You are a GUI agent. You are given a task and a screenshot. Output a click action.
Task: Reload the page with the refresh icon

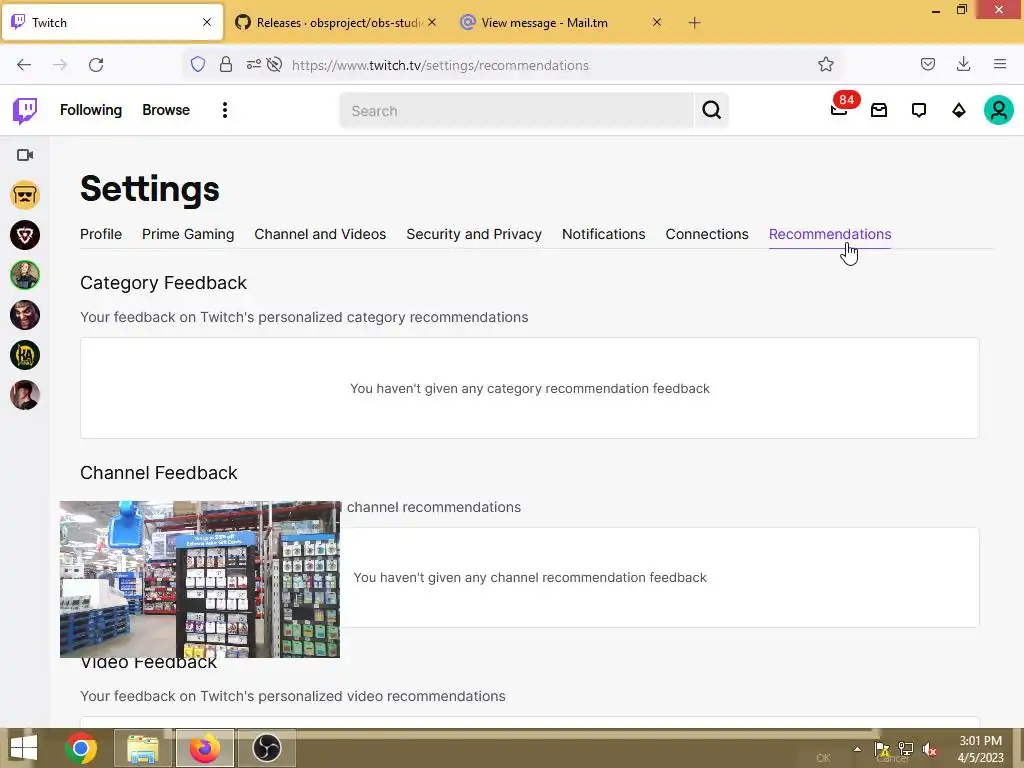click(x=96, y=65)
